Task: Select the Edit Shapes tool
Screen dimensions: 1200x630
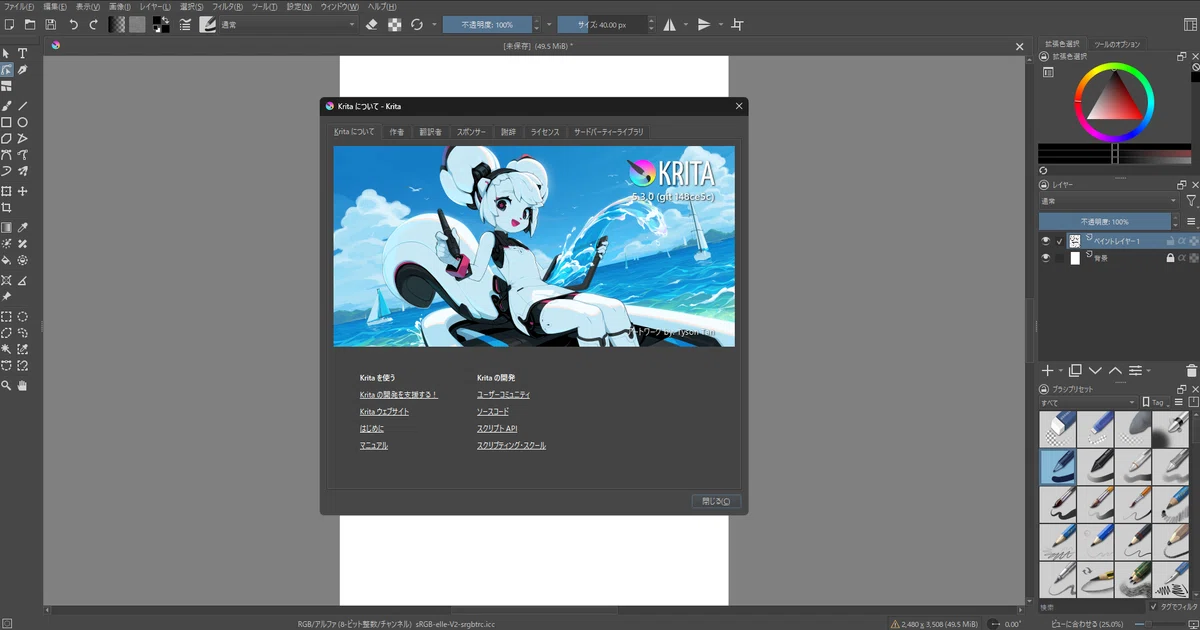Action: click(6, 70)
